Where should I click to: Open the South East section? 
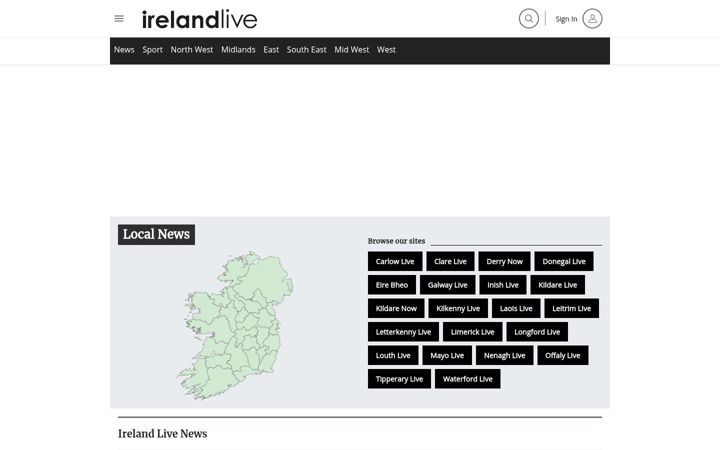click(x=307, y=50)
